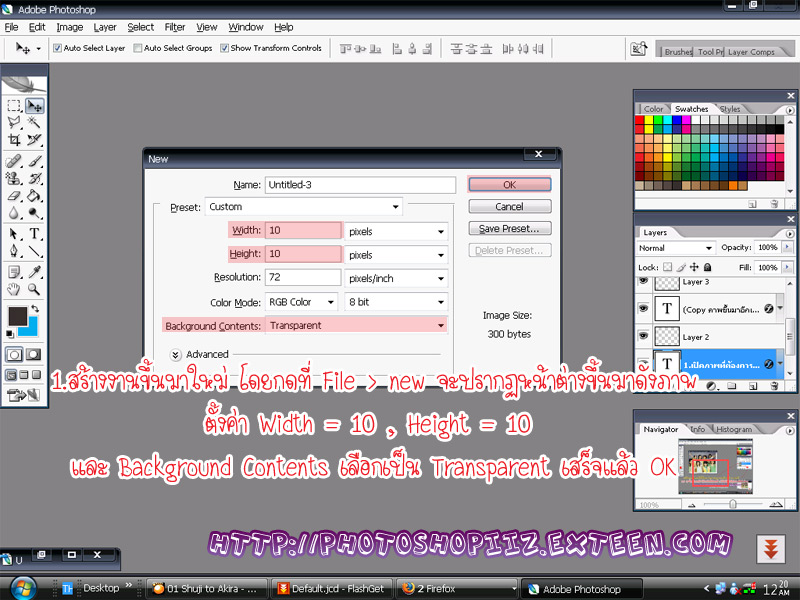Select the Lasso tool
Viewport: 800px width, 600px height.
14,122
